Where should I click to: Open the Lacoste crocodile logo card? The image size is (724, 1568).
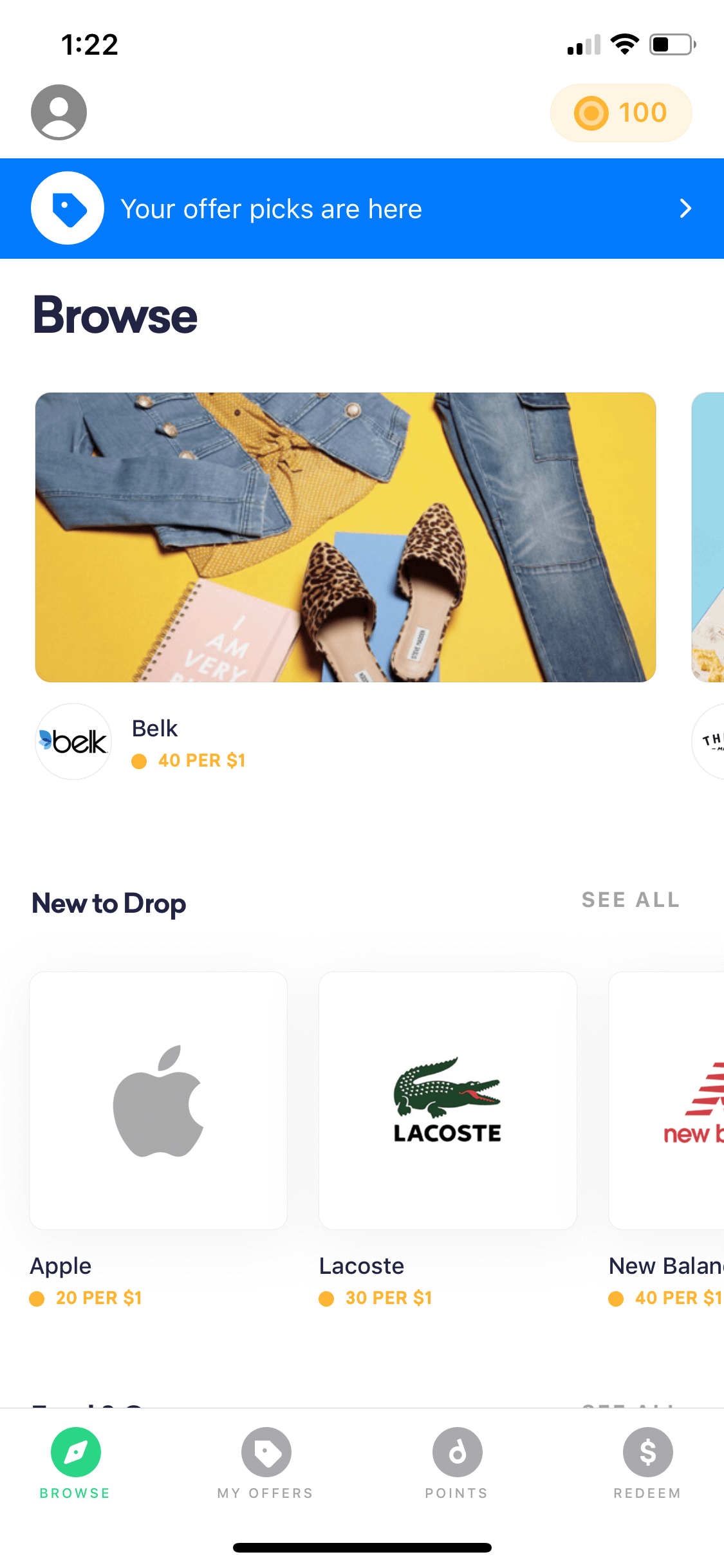(448, 1101)
